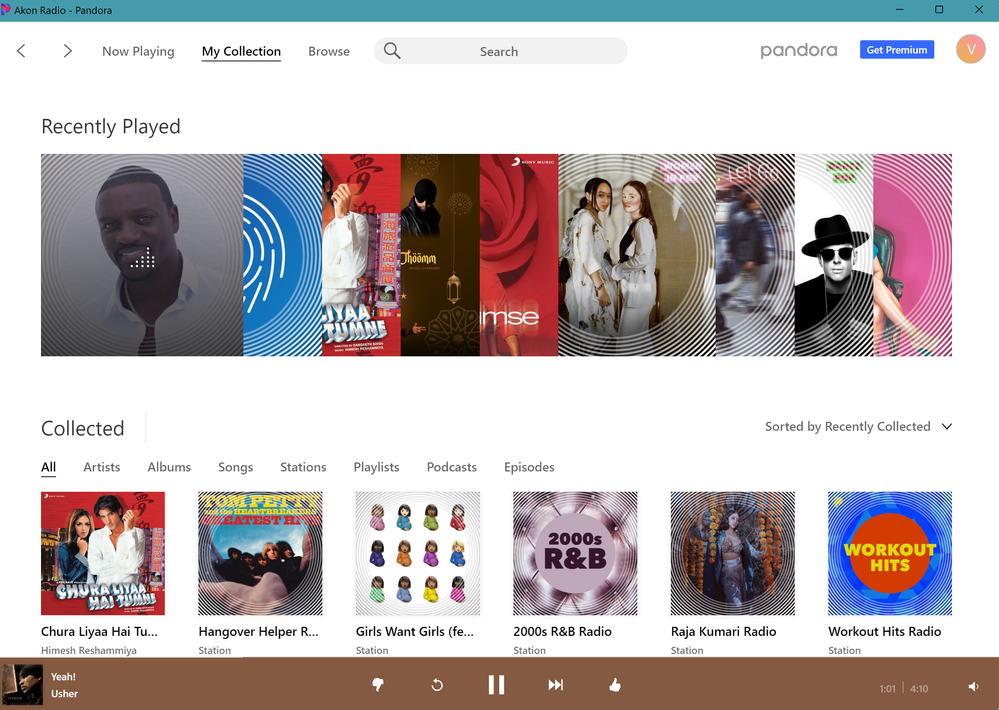Mute the volume speaker icon

click(x=974, y=687)
